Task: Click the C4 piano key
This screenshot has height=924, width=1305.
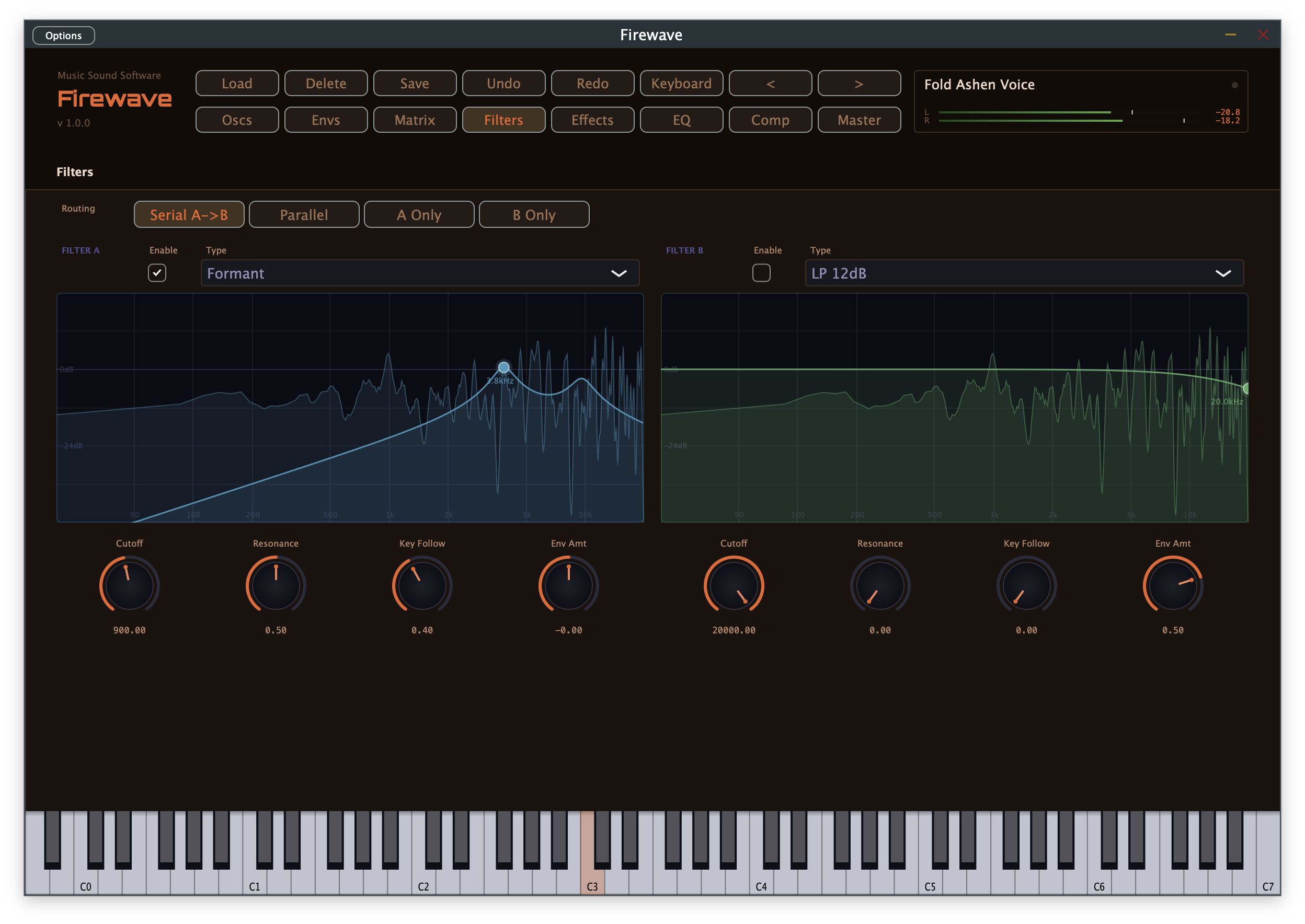Action: click(761, 881)
